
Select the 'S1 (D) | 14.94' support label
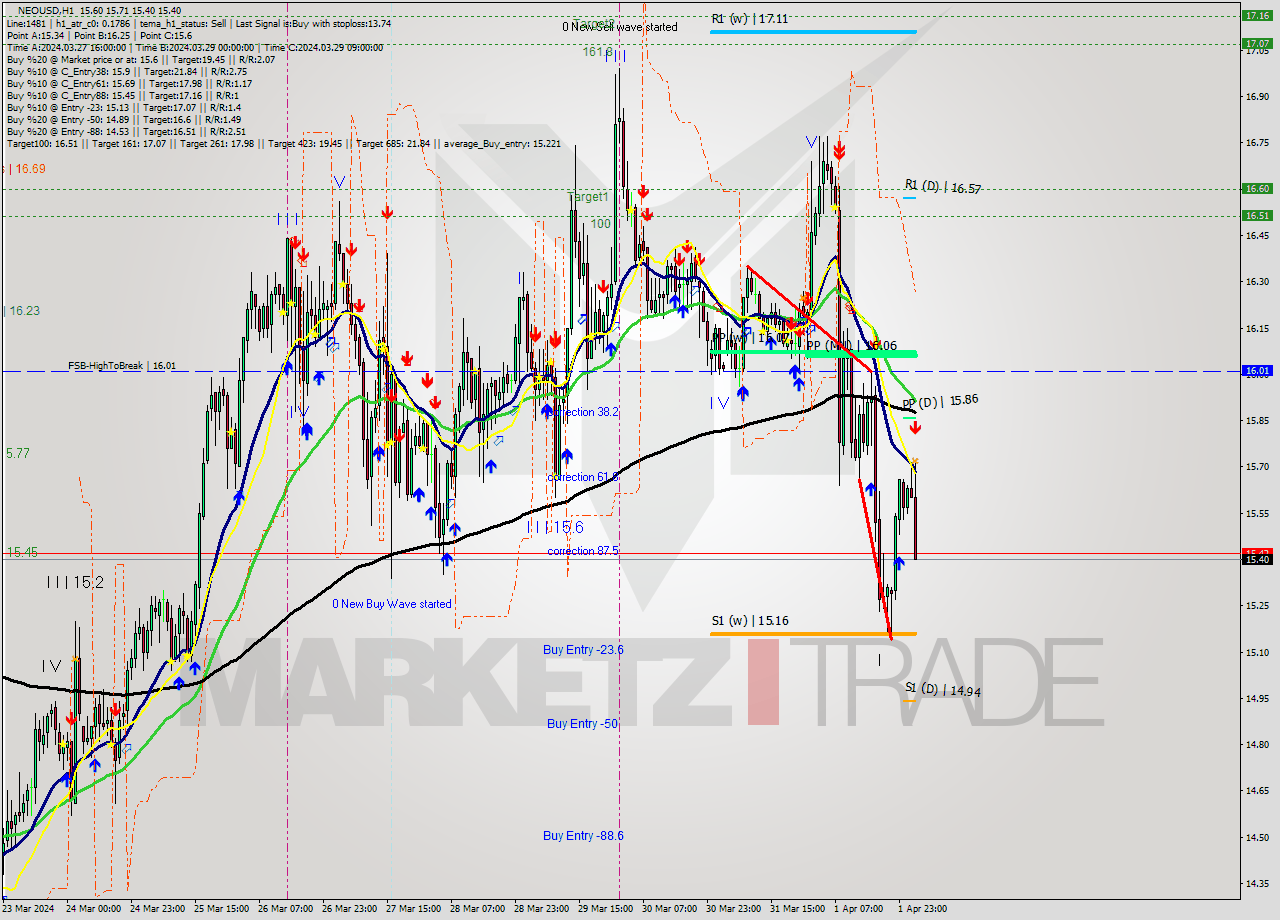pyautogui.click(x=943, y=689)
